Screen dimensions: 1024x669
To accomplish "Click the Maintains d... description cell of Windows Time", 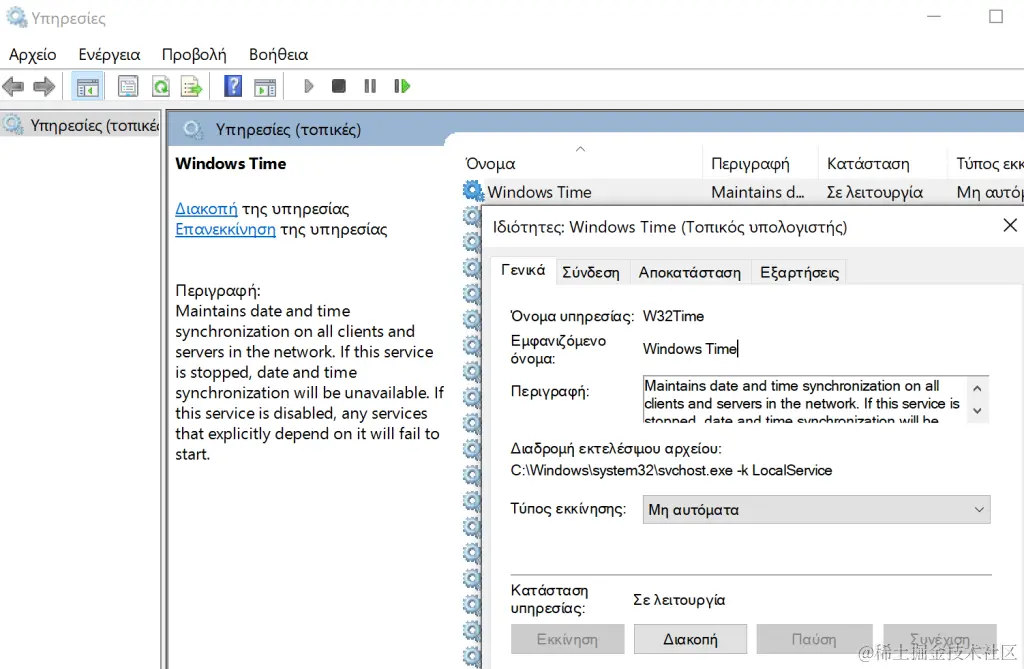I will 758,192.
